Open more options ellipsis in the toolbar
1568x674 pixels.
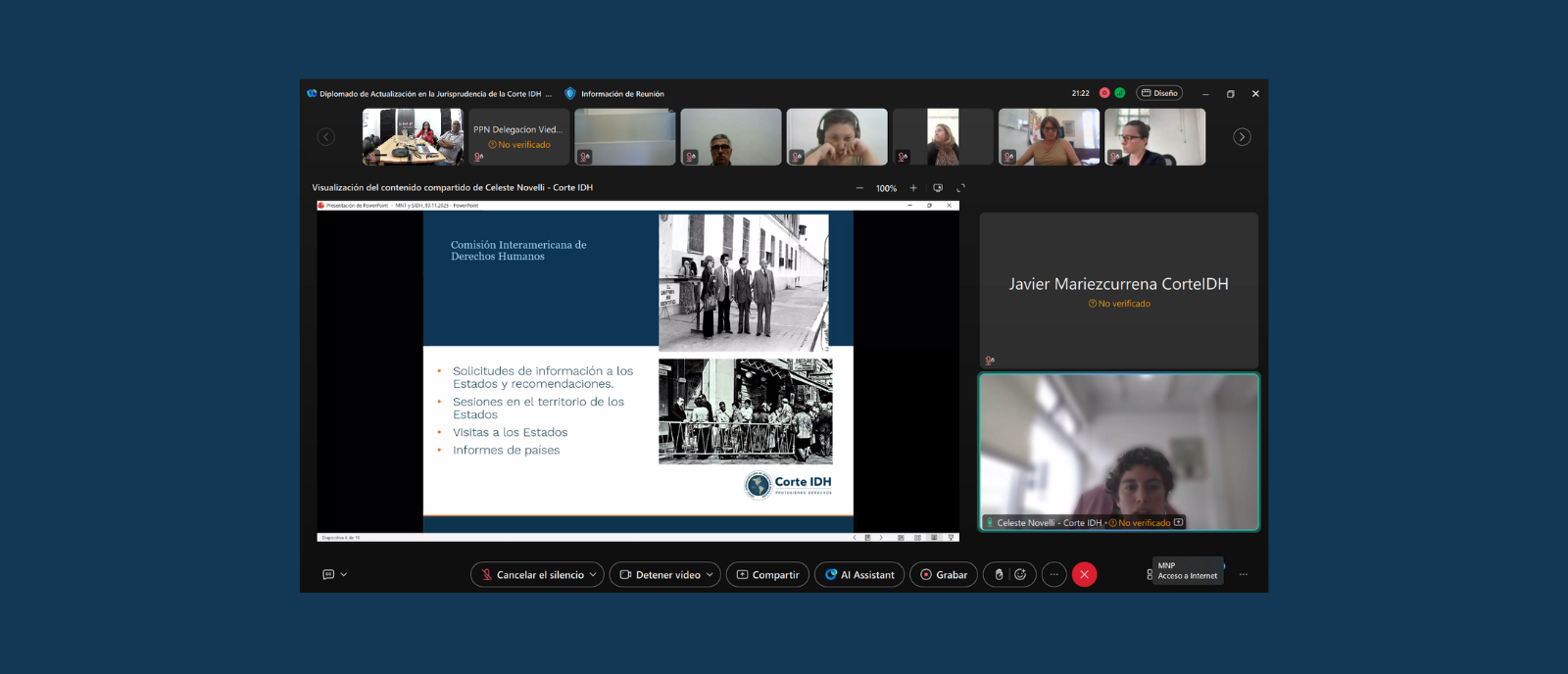tap(1053, 575)
